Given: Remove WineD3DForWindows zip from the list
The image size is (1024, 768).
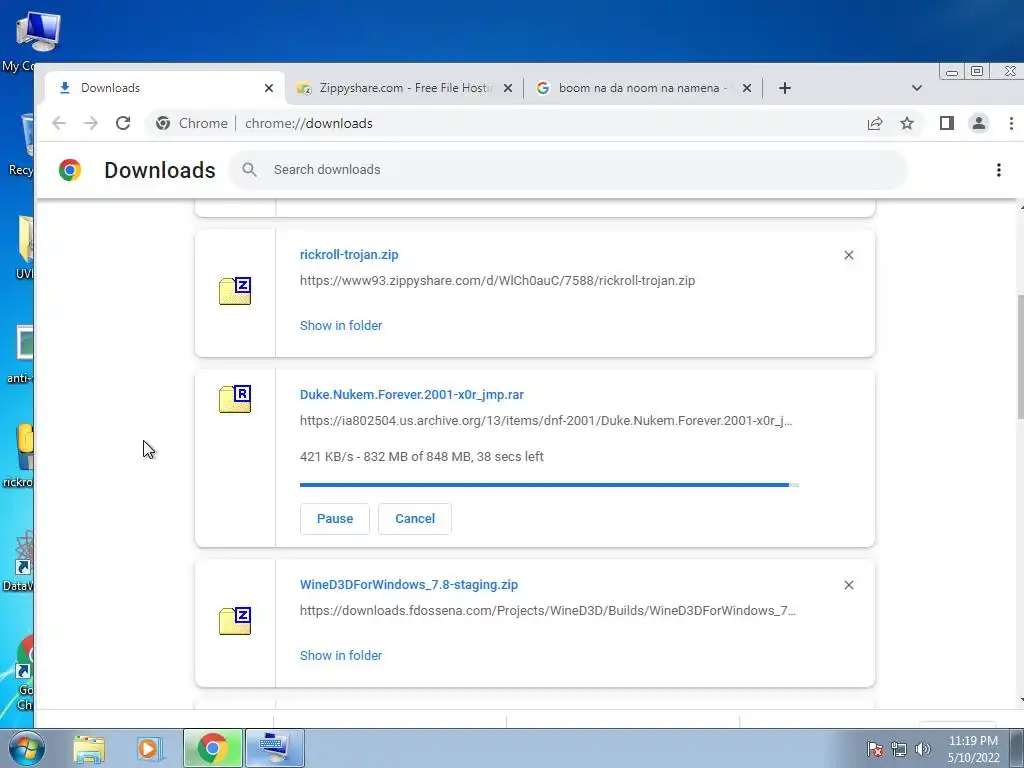Looking at the screenshot, I should click(848, 584).
